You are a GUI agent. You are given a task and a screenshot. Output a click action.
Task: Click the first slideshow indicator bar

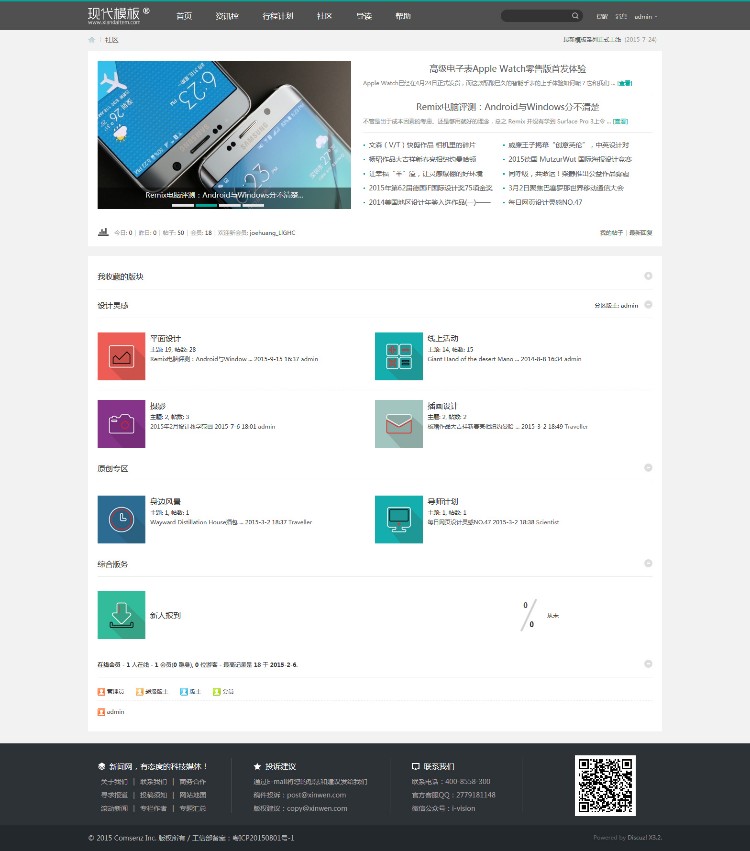[x=183, y=205]
